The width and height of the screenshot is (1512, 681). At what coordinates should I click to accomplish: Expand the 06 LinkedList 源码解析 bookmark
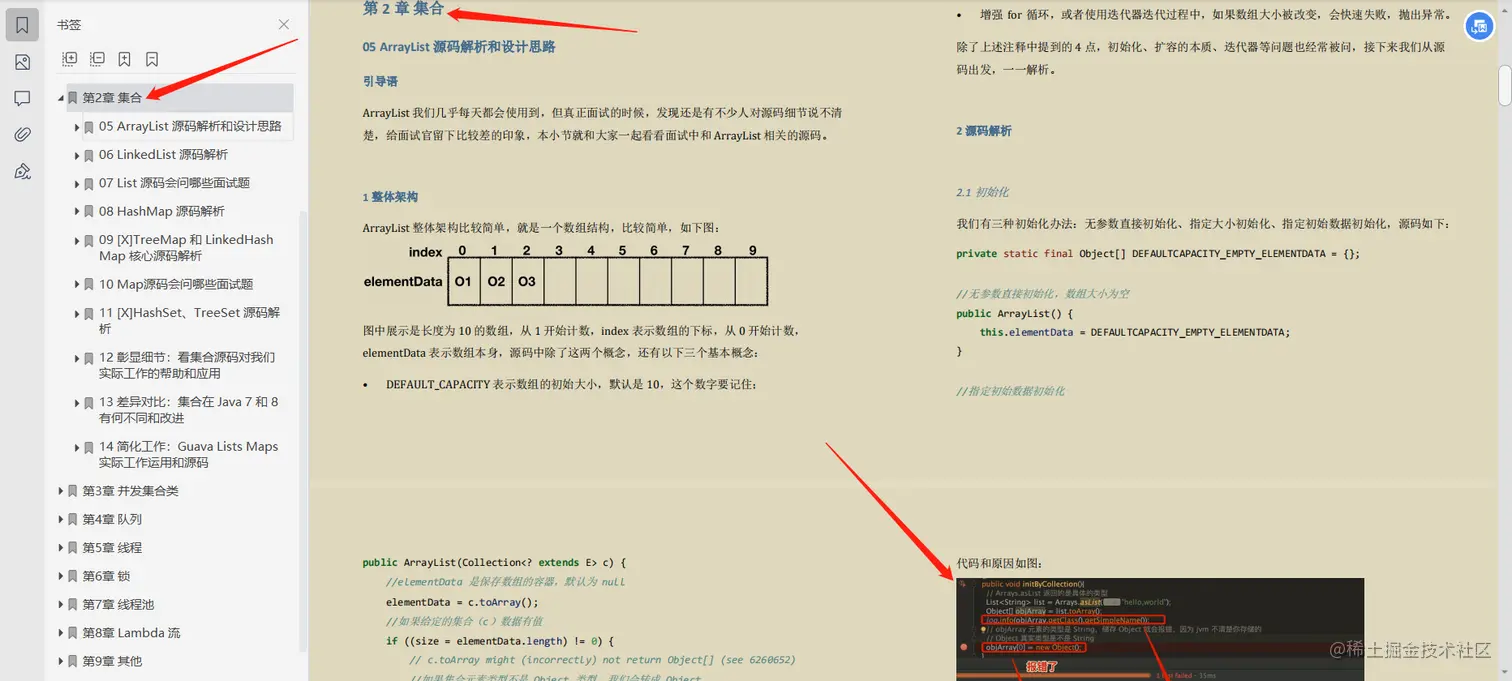point(77,155)
